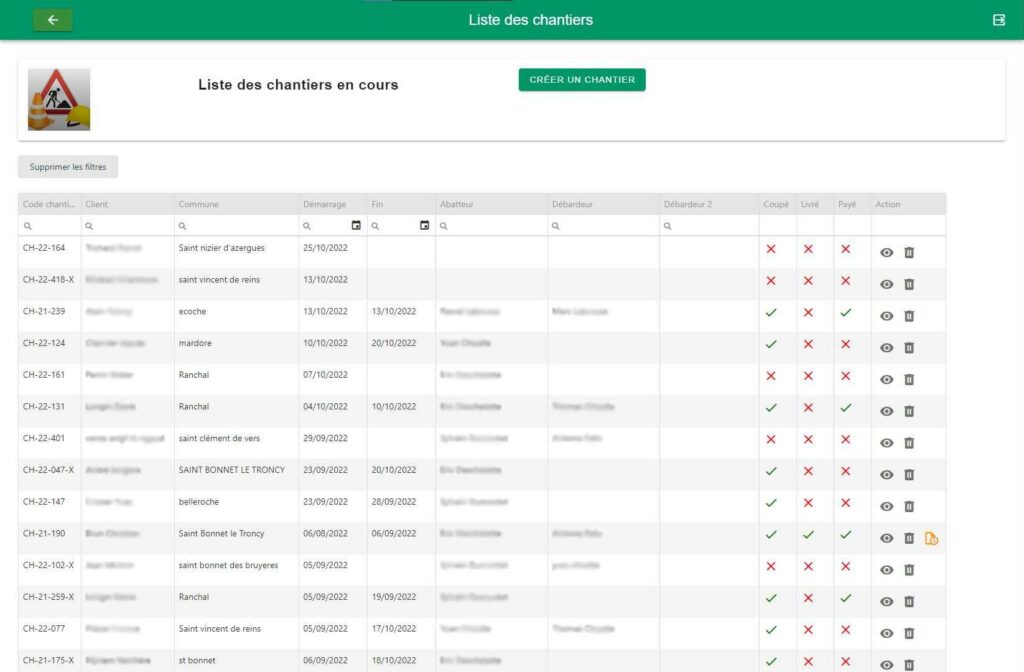Image resolution: width=1024 pixels, height=672 pixels.
Task: Toggle Payé status for CH-21-259-X
Action: tap(846, 598)
